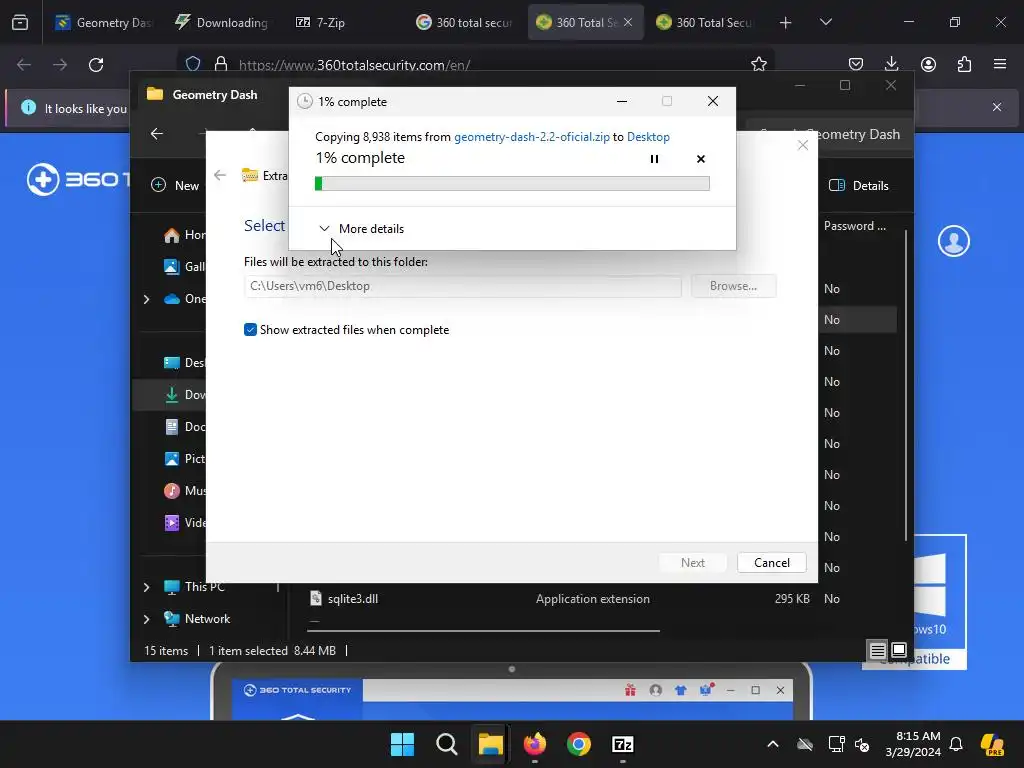Switch to Downloading browser tab
Screen dimensions: 1024x768
point(222,22)
